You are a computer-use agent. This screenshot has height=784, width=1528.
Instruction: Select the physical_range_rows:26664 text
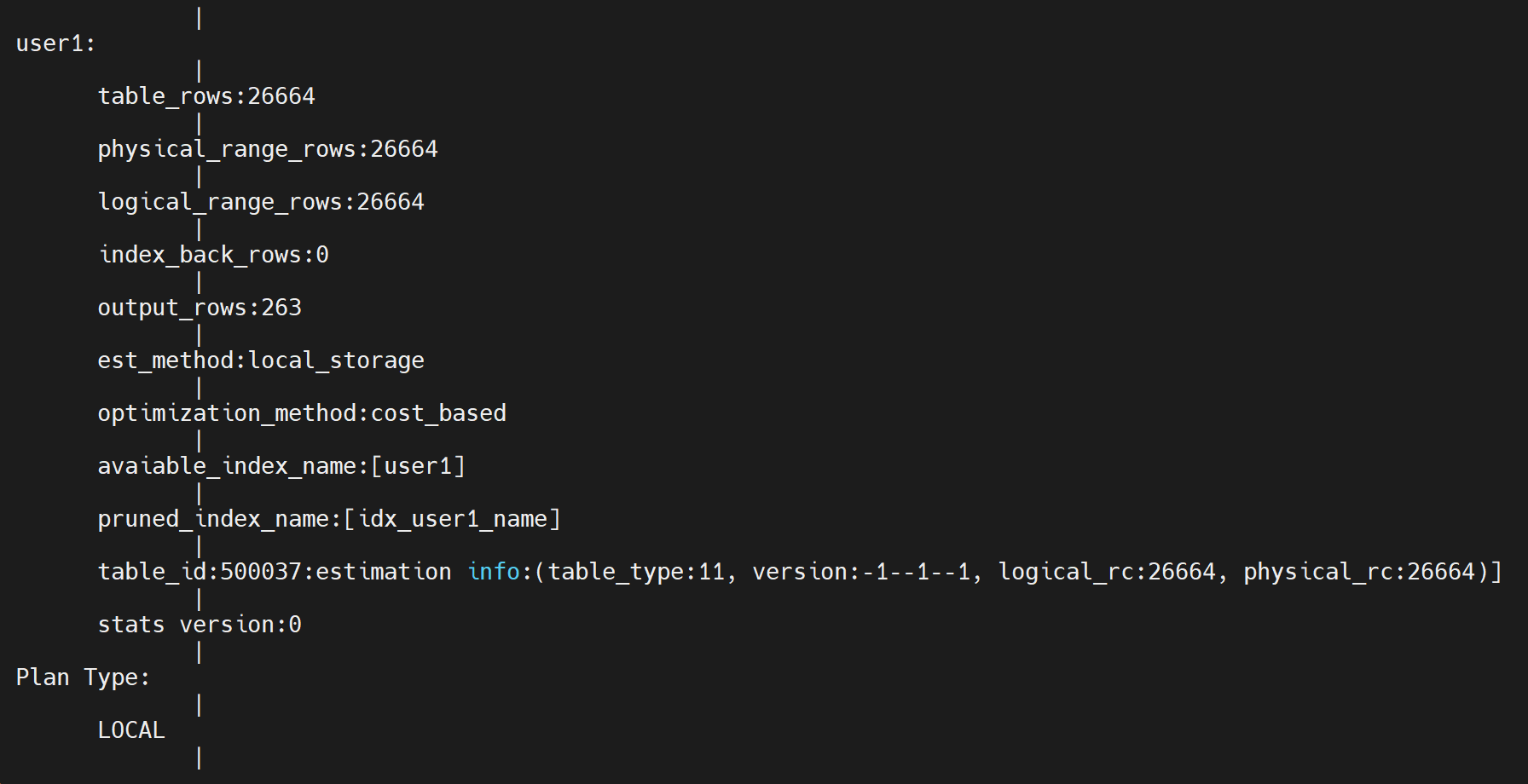pyautogui.click(x=268, y=149)
